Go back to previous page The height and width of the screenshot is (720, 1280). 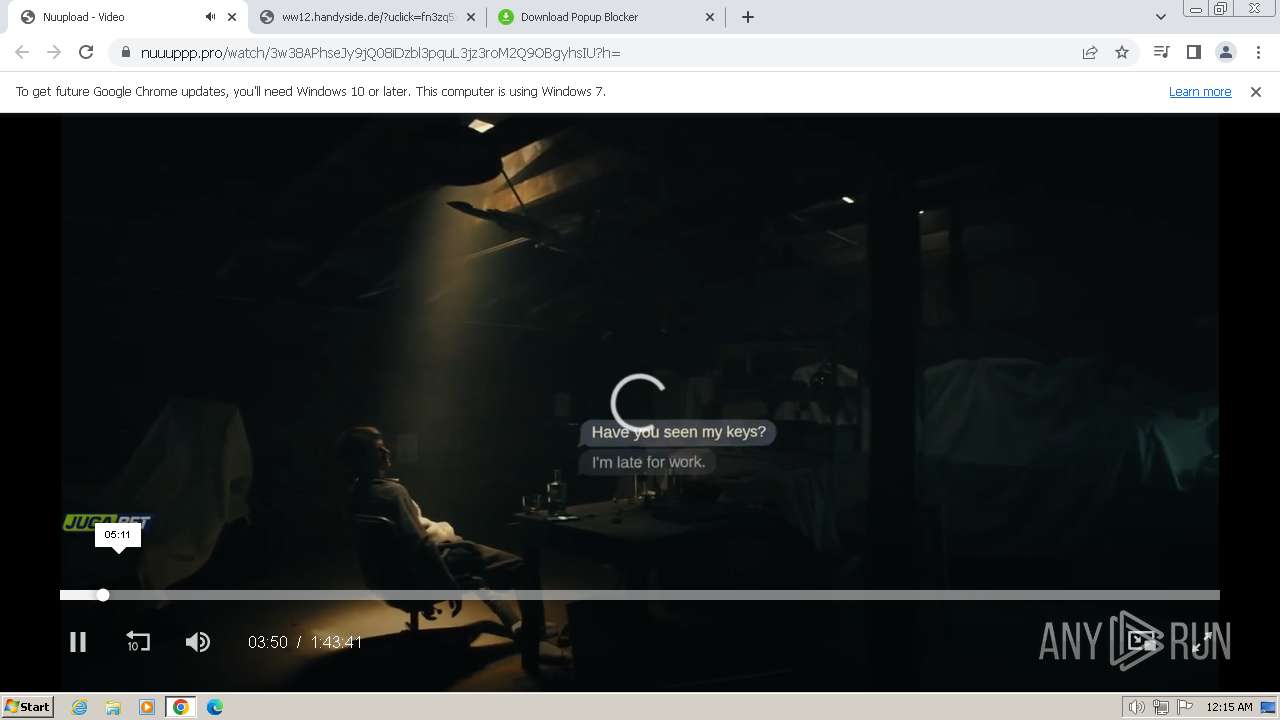click(22, 52)
